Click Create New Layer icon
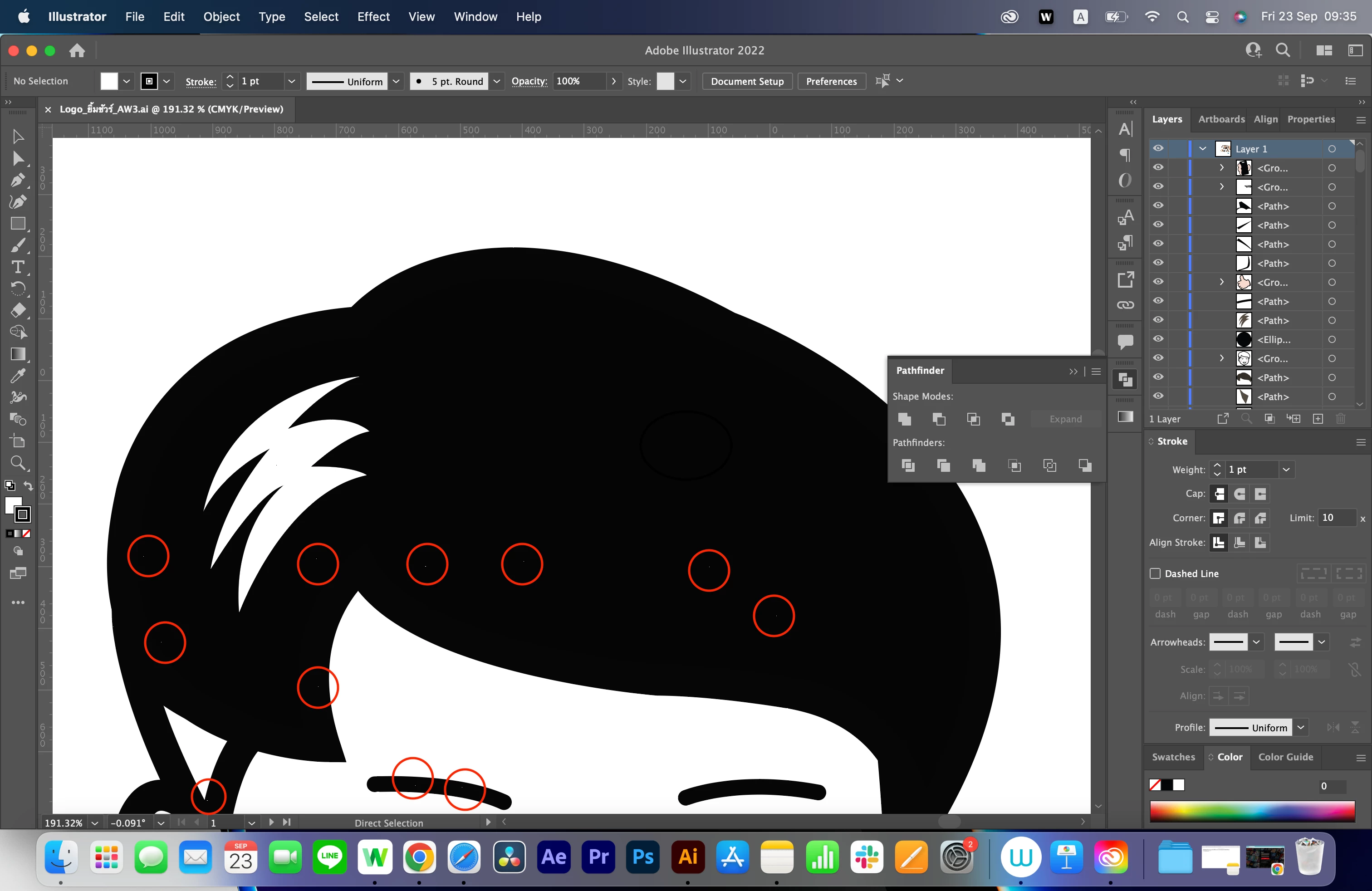 click(1318, 419)
